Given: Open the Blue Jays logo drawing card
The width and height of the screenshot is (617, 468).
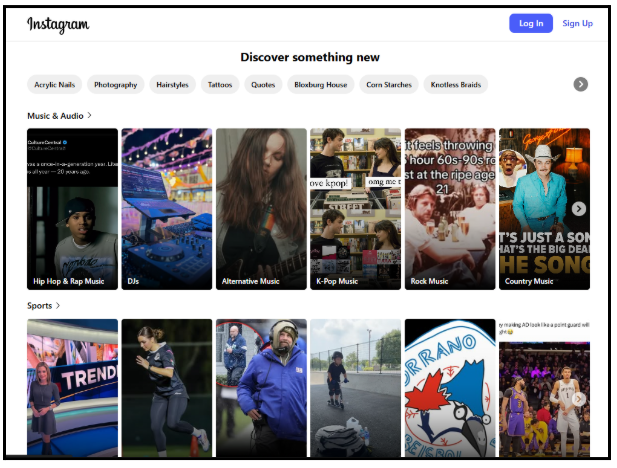Looking at the screenshot, I should click(x=450, y=388).
